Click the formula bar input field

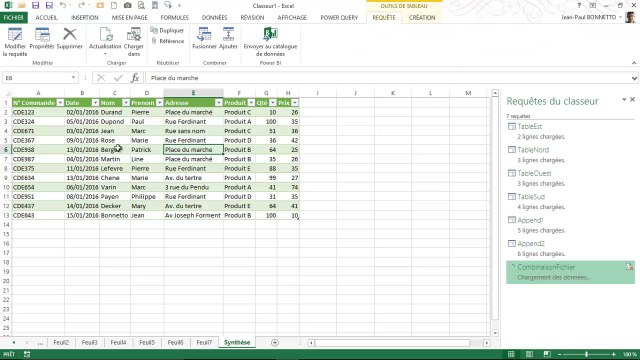tap(388, 78)
